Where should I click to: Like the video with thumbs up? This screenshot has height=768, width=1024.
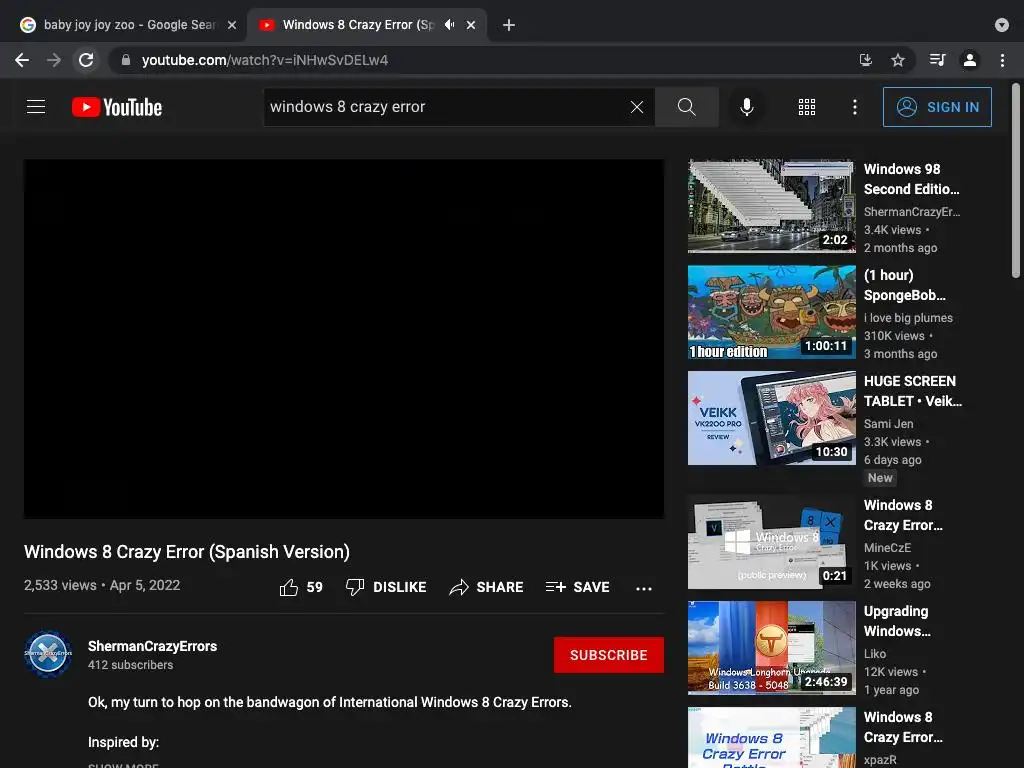[x=289, y=587]
